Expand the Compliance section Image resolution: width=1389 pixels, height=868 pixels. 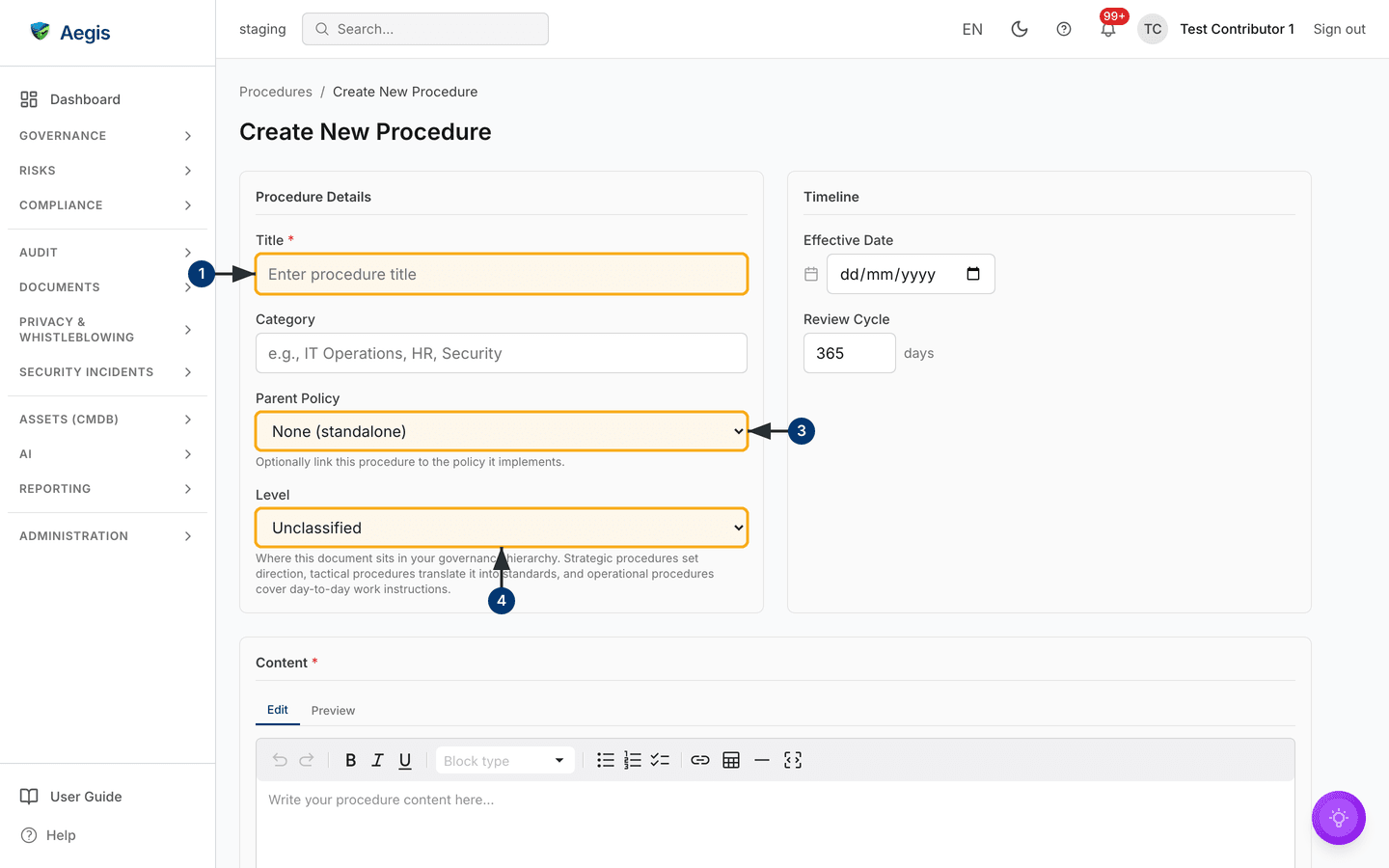coord(107,205)
